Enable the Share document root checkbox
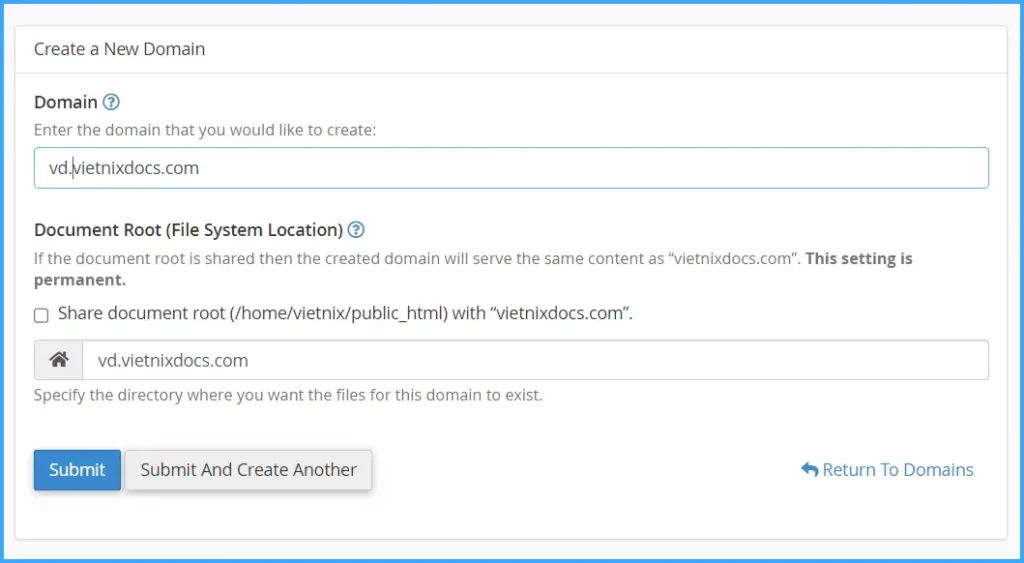Screen dimensions: 1024x563 [x=41, y=315]
